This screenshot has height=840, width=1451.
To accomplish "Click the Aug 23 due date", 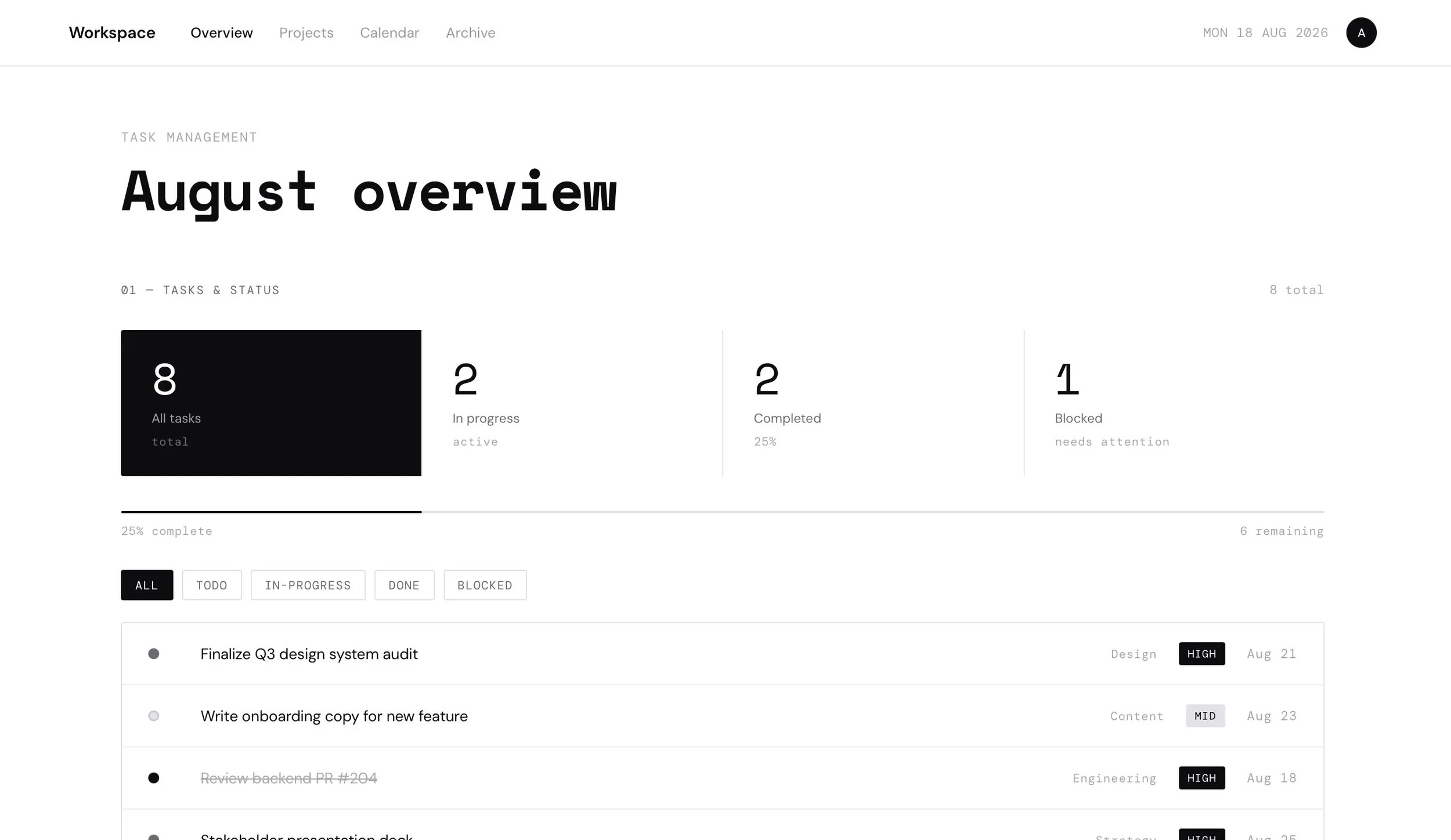I will [x=1272, y=716].
